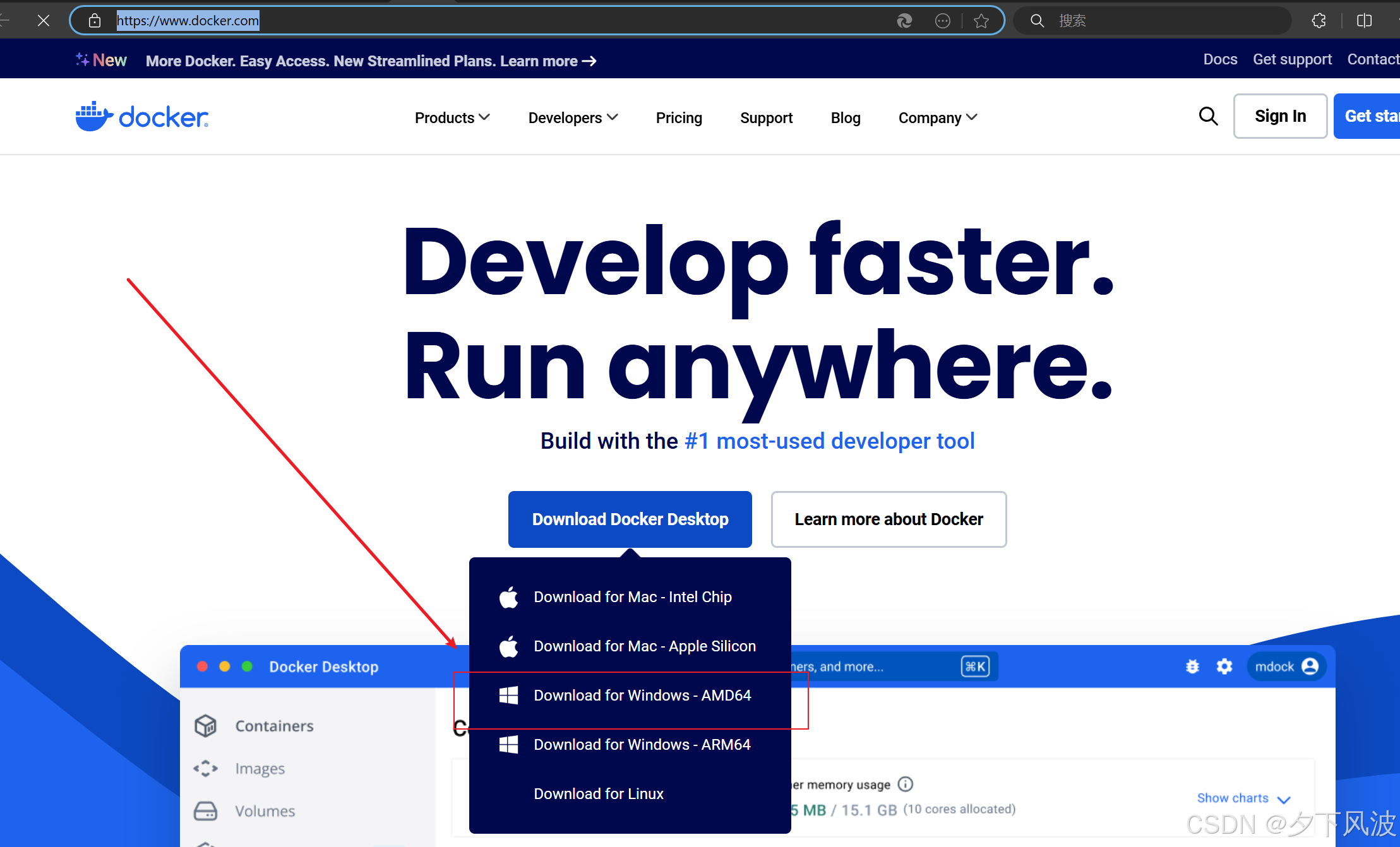1400x847 pixels.
Task: Click the Download Docker Desktop button
Action: click(630, 519)
